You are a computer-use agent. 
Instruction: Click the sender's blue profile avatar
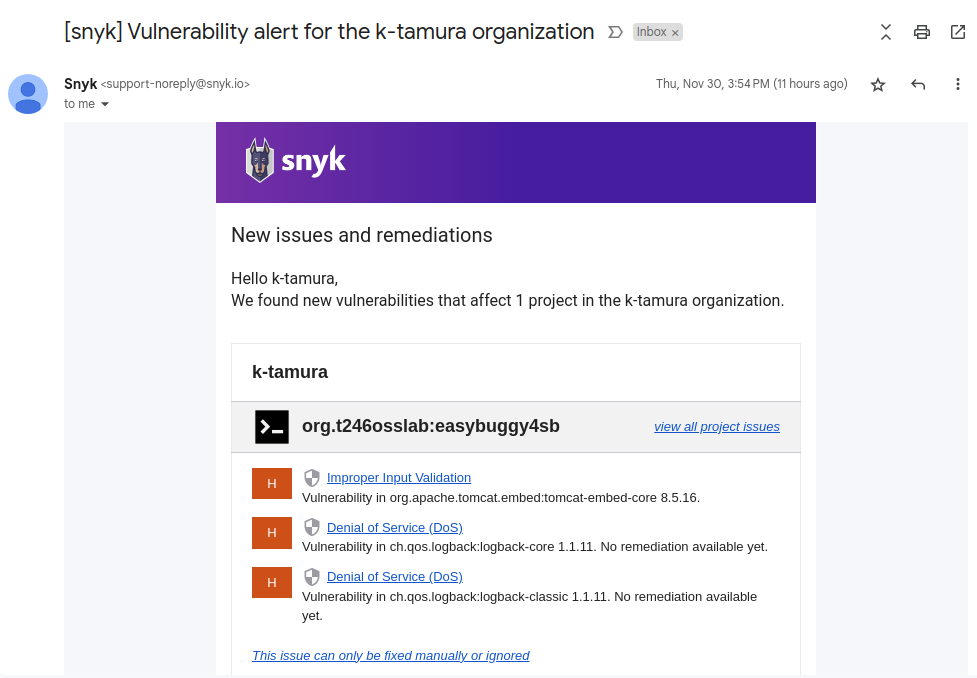(27, 93)
